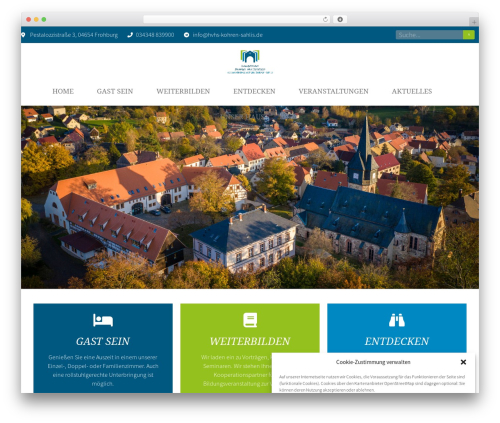The height and width of the screenshot is (423, 500).
Task: Open the ENTDECKEN menu item
Action: click(x=254, y=91)
